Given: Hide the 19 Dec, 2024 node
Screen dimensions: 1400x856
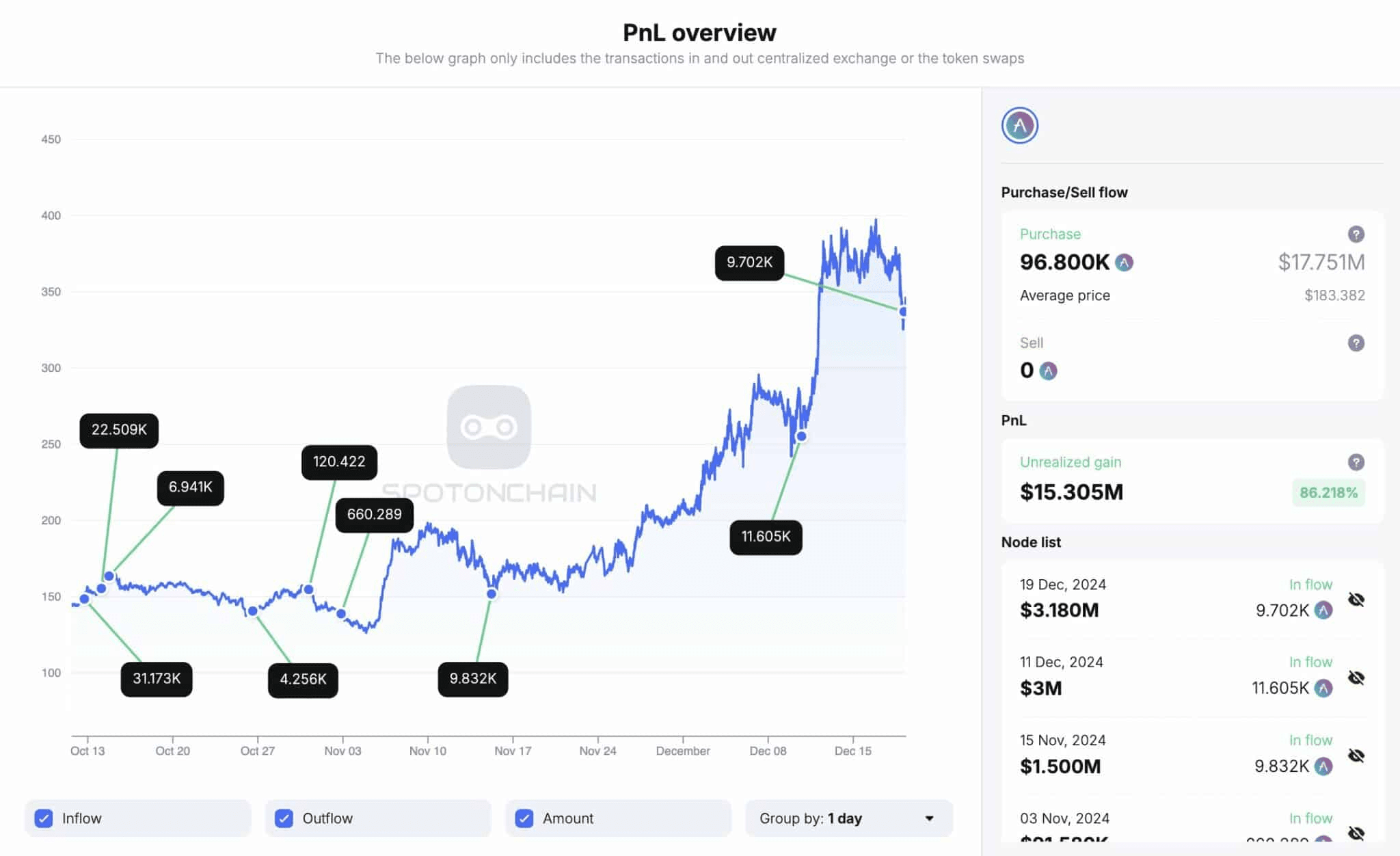Looking at the screenshot, I should 1356,600.
